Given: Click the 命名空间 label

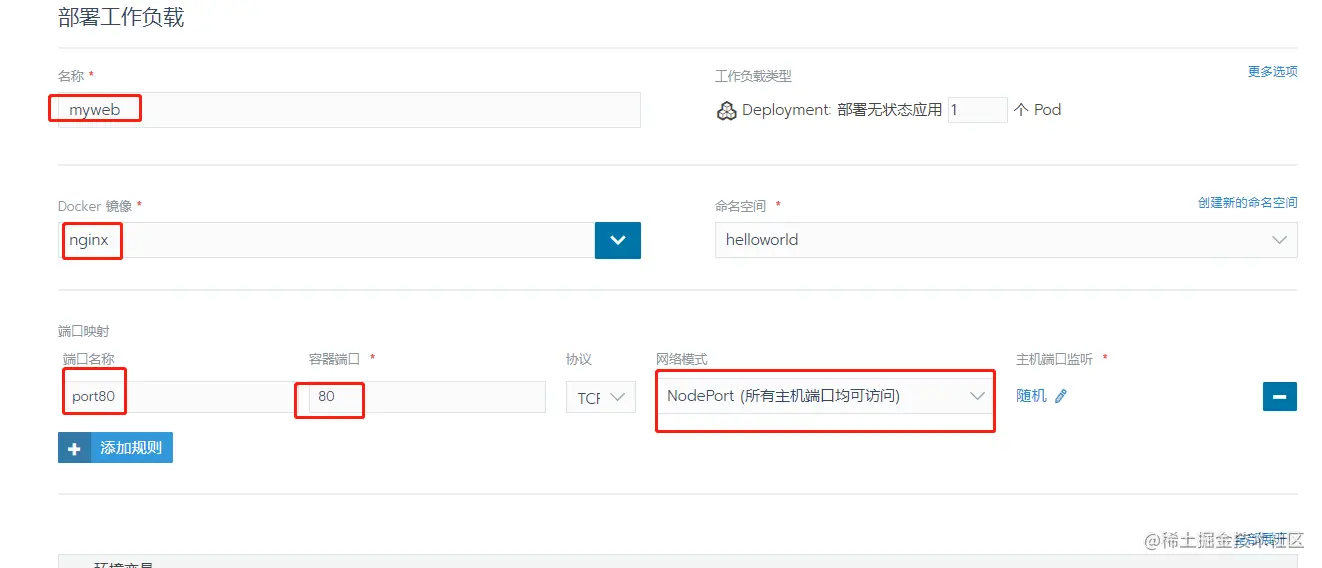Looking at the screenshot, I should 740,206.
